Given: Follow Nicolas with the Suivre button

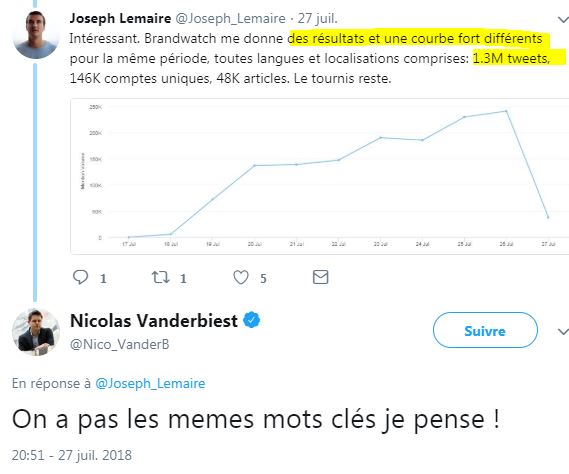Looking at the screenshot, I should [x=485, y=330].
